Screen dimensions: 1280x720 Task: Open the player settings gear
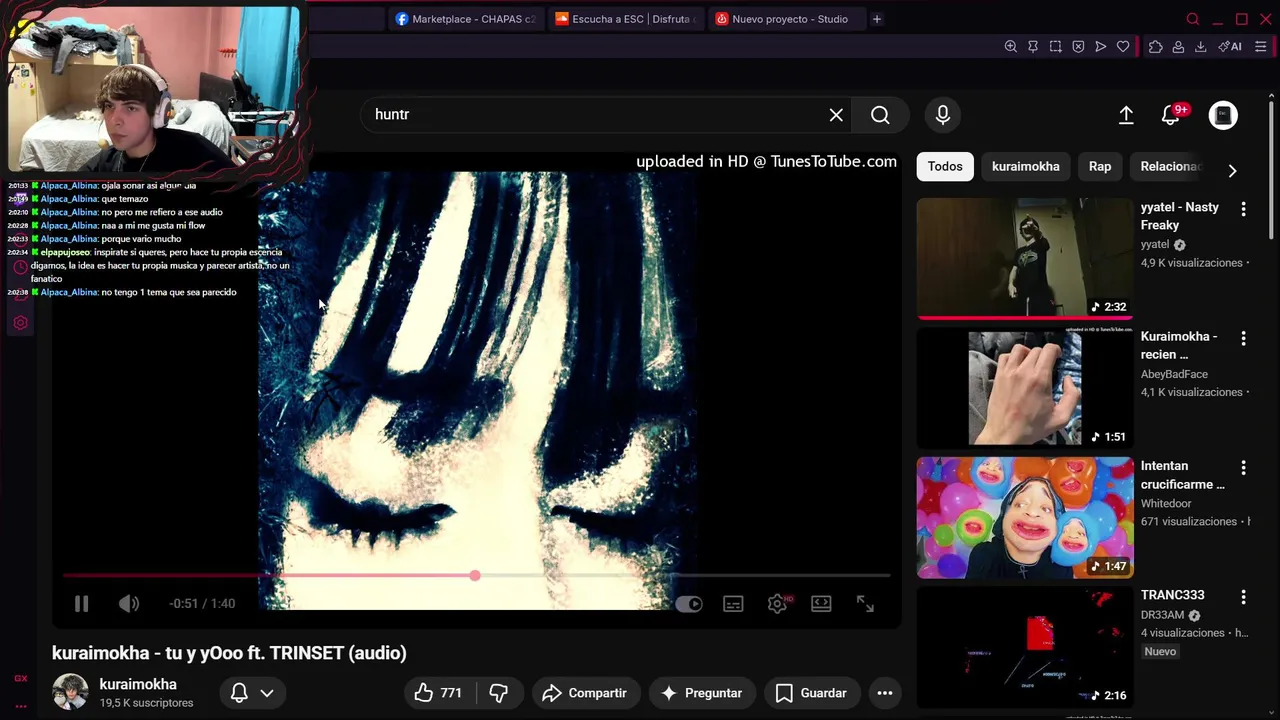(778, 604)
